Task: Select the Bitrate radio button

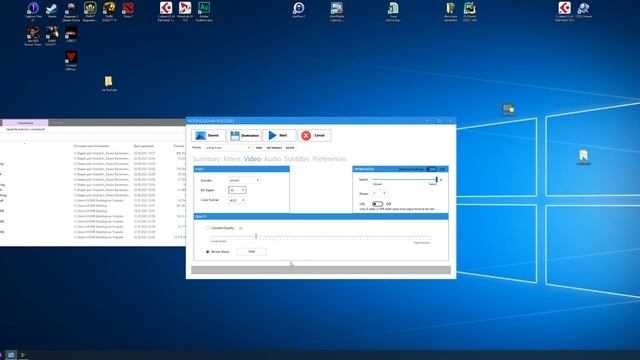Action: click(207, 252)
